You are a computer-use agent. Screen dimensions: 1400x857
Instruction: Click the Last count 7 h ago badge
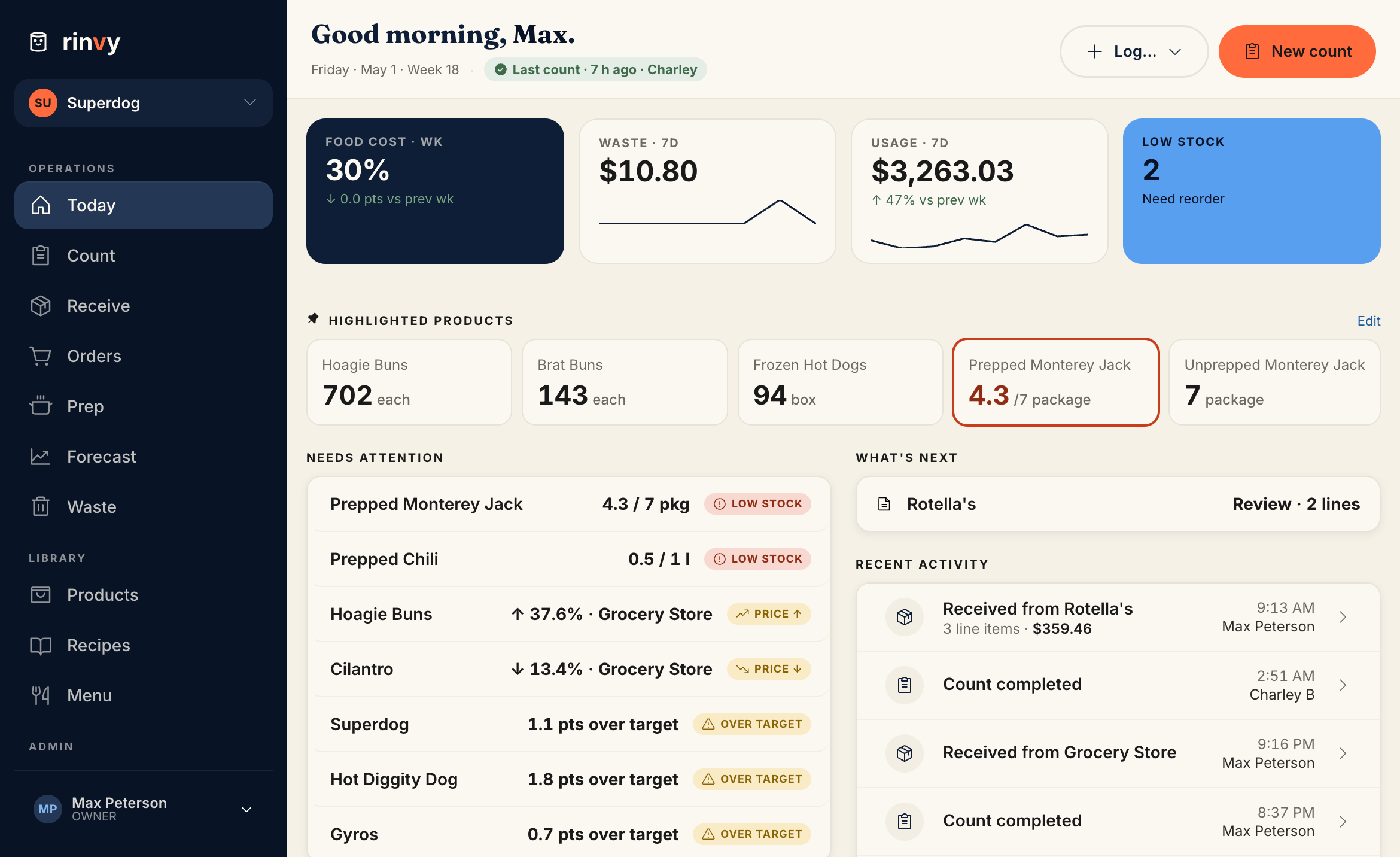595,69
